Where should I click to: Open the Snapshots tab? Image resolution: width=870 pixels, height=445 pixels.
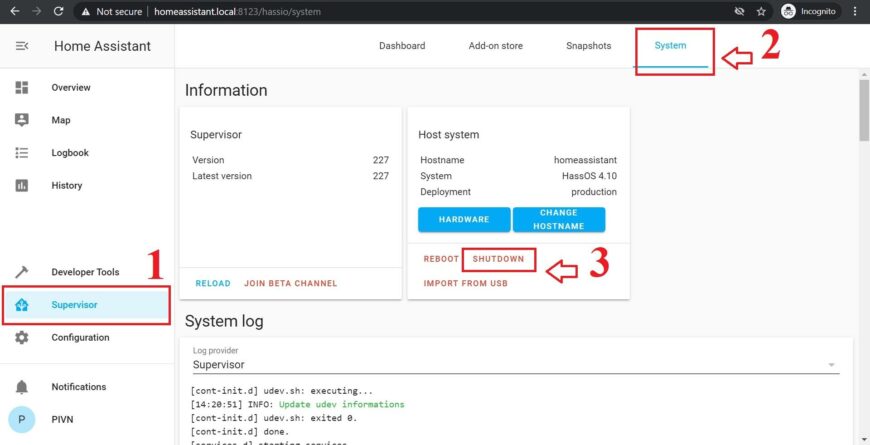click(588, 46)
